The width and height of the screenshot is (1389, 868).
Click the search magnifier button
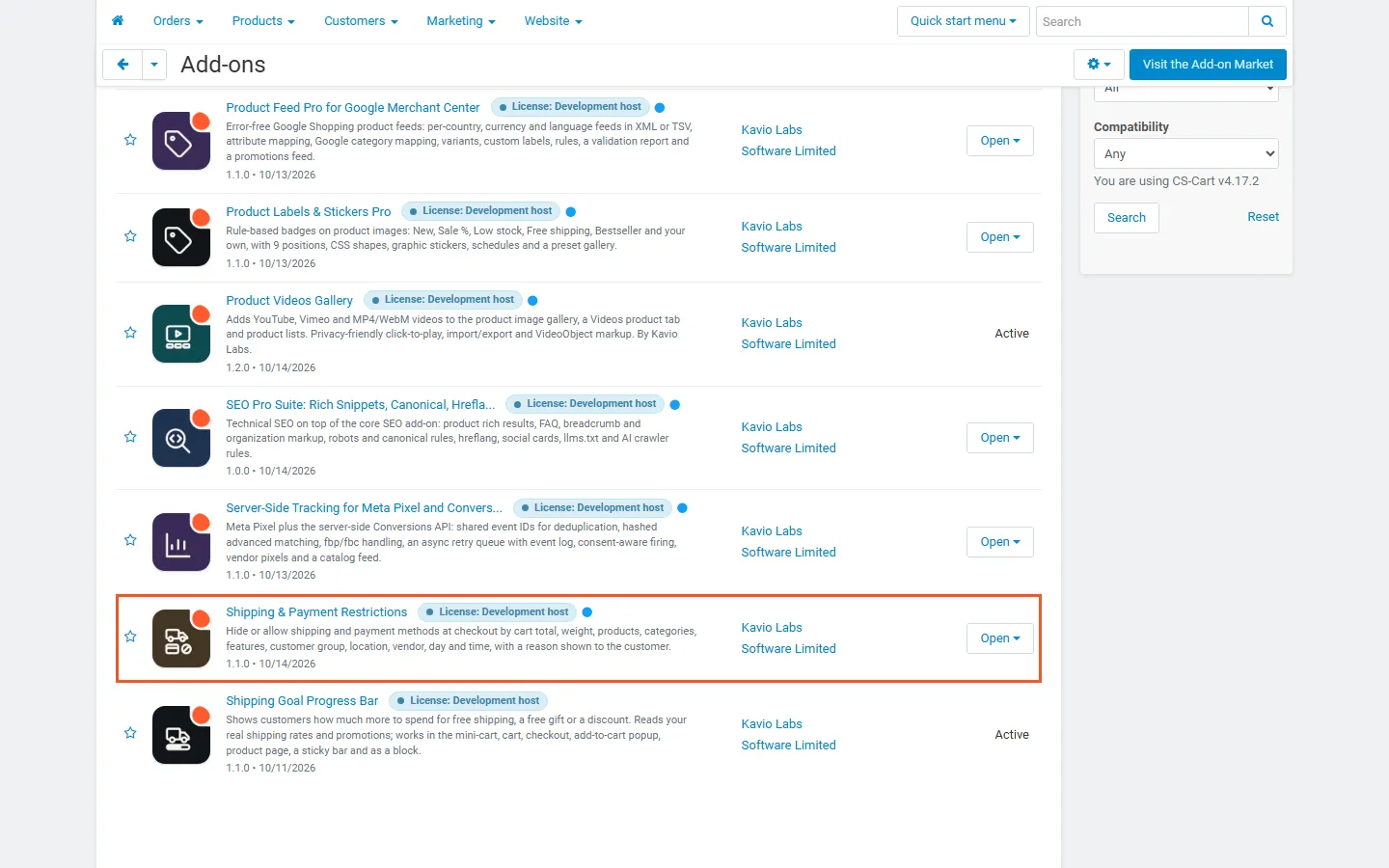(1267, 21)
